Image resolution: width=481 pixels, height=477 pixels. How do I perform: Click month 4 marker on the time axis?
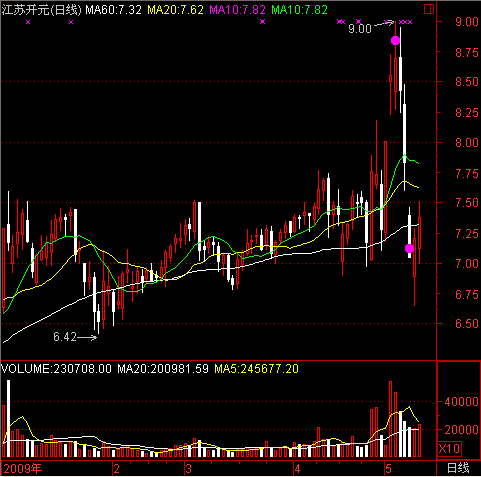pyautogui.click(x=297, y=469)
